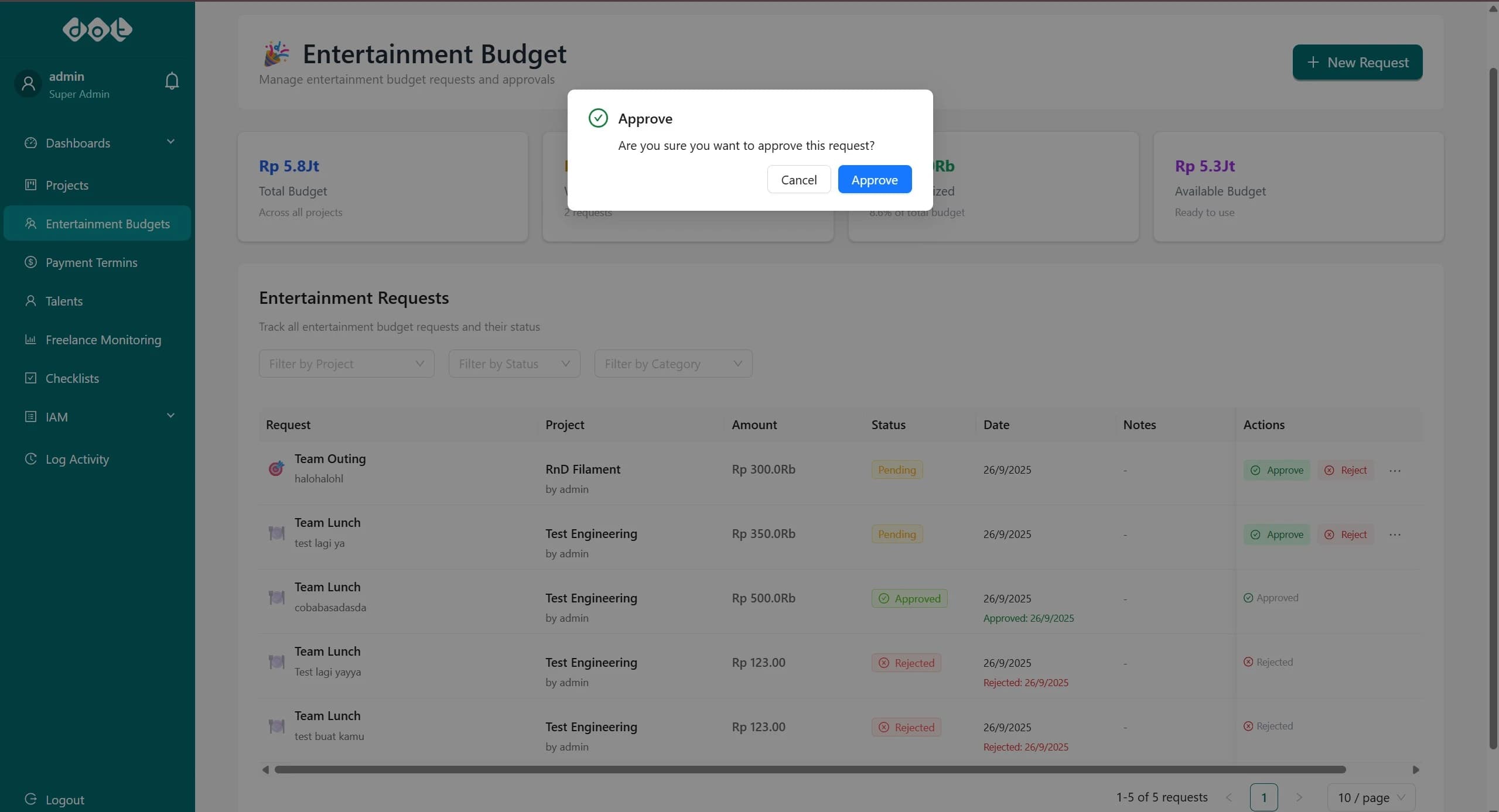The width and height of the screenshot is (1499, 812).
Task: Select the Dashboards sidebar icon
Action: click(31, 142)
